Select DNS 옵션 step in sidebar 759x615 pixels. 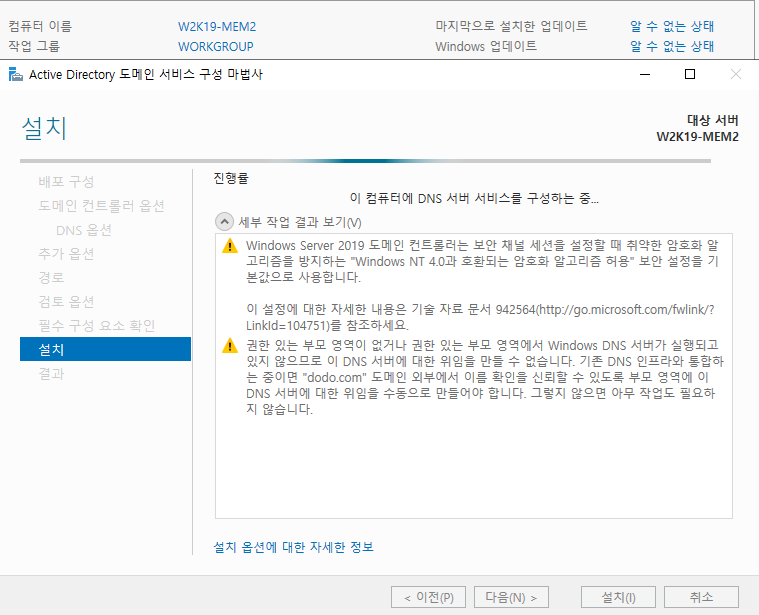(84, 230)
